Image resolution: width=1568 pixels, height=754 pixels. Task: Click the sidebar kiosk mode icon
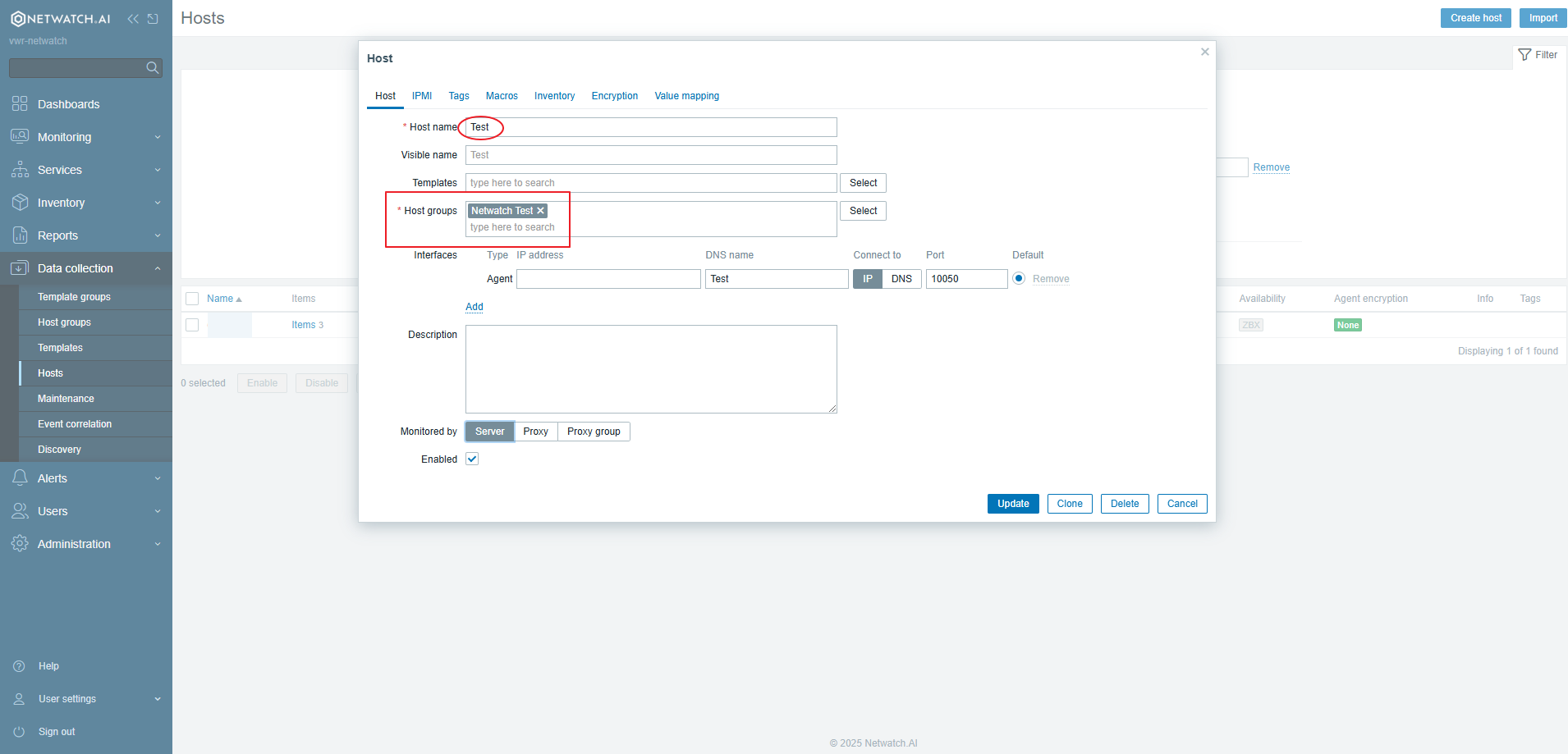[x=153, y=19]
